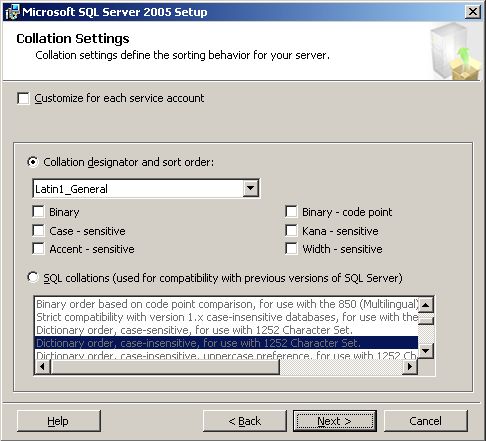Select 'Strict compatibility with version 1.x' row
The height and width of the screenshot is (441, 486).
226,317
